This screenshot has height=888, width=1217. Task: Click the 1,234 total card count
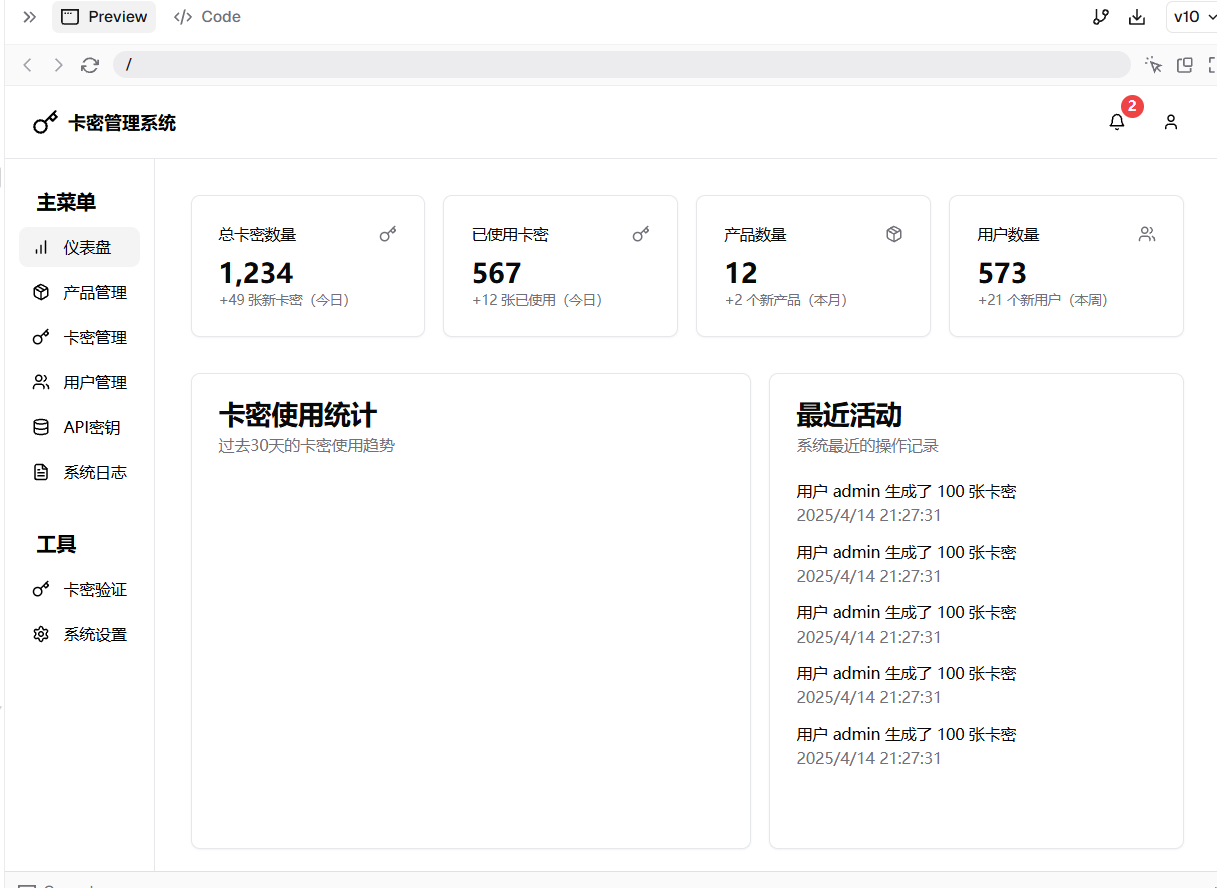[x=256, y=273]
